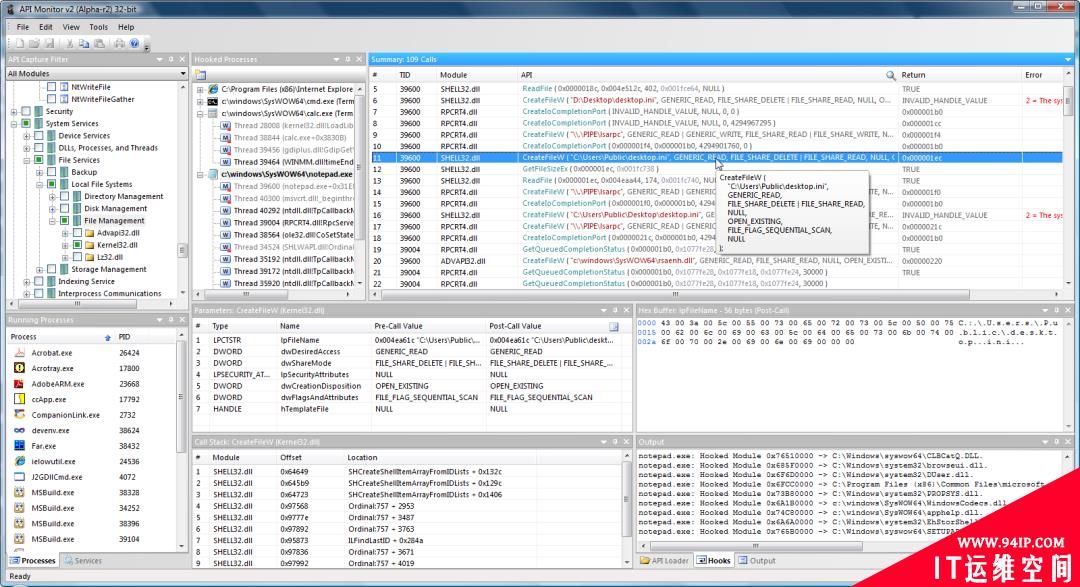Viewport: 1080px width, 587px height.
Task: Select the lpFileName parameter row
Action: pos(412,340)
